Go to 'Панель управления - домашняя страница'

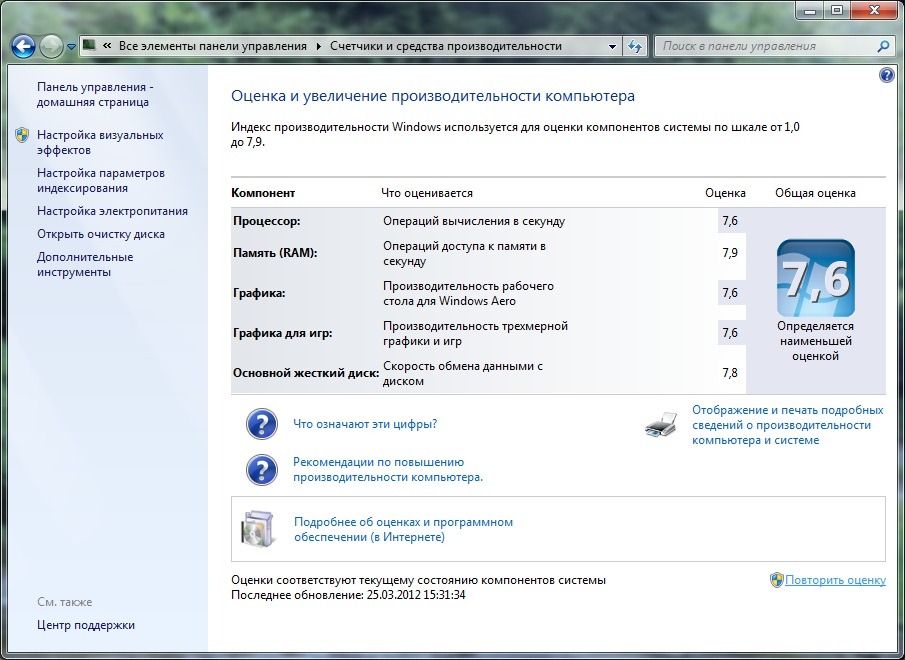[x=95, y=95]
